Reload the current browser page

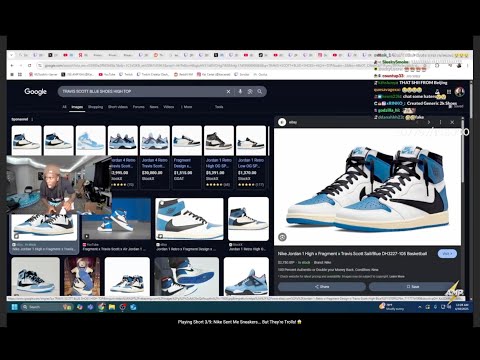pyautogui.click(x=30, y=66)
